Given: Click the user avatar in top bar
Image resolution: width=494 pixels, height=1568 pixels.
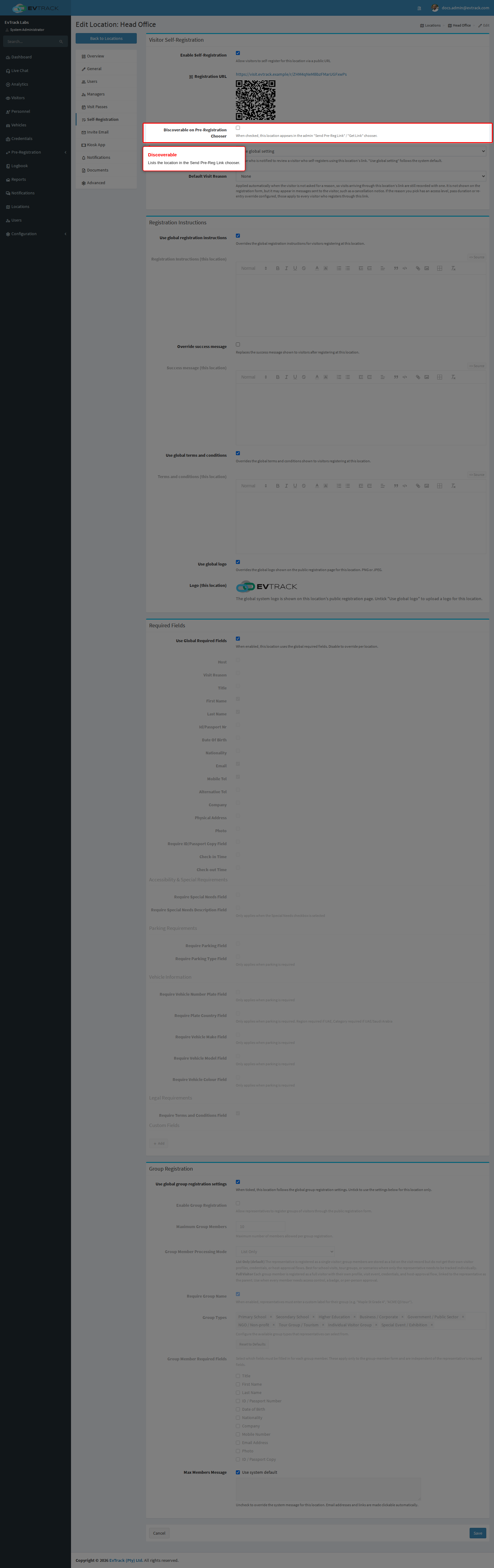Looking at the screenshot, I should pyautogui.click(x=435, y=8).
